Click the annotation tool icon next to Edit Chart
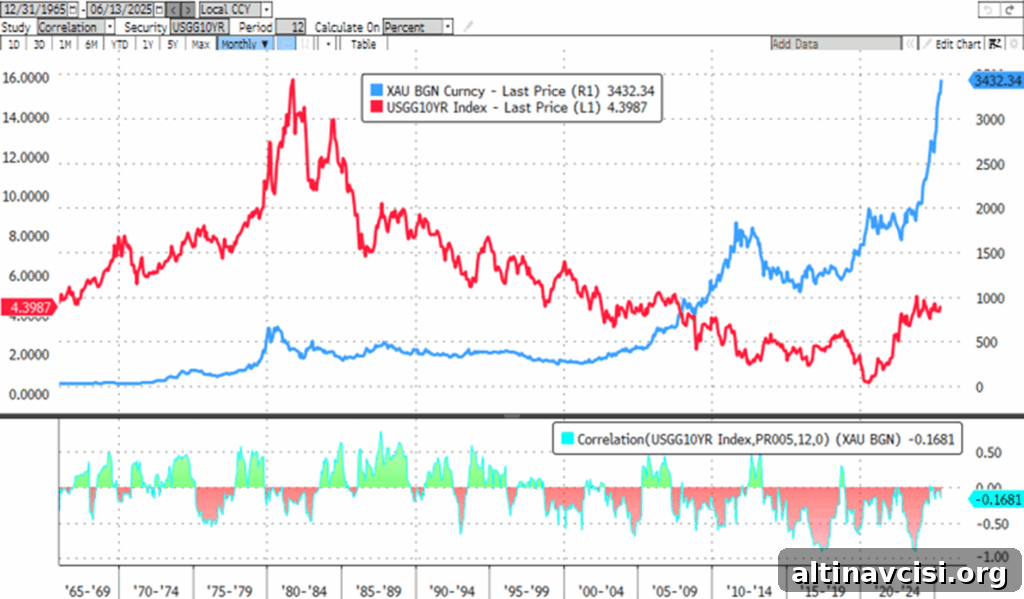Image resolution: width=1024 pixels, height=599 pixels. [995, 44]
